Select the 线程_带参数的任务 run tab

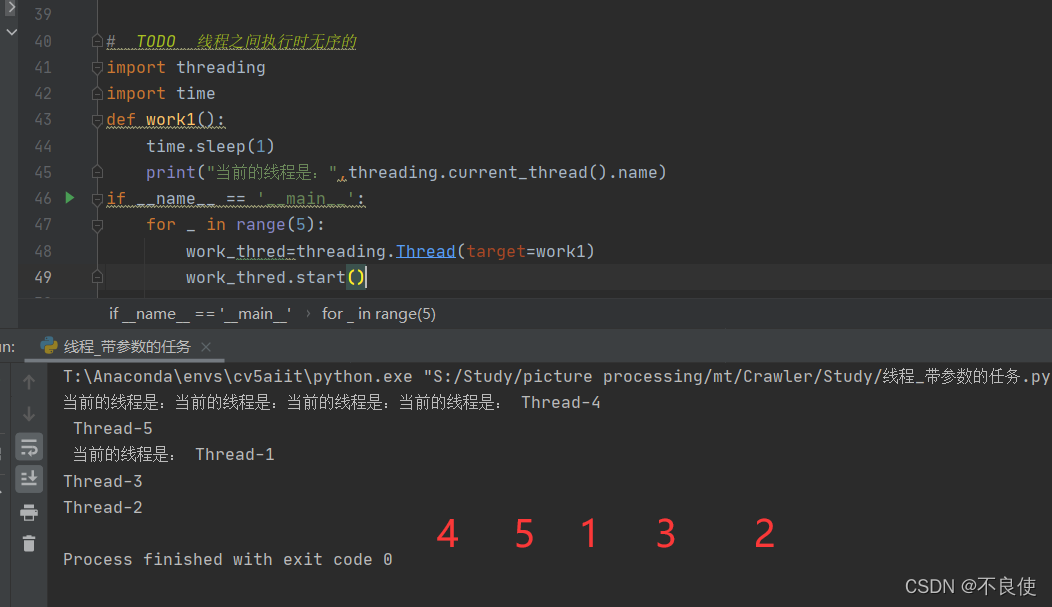126,347
